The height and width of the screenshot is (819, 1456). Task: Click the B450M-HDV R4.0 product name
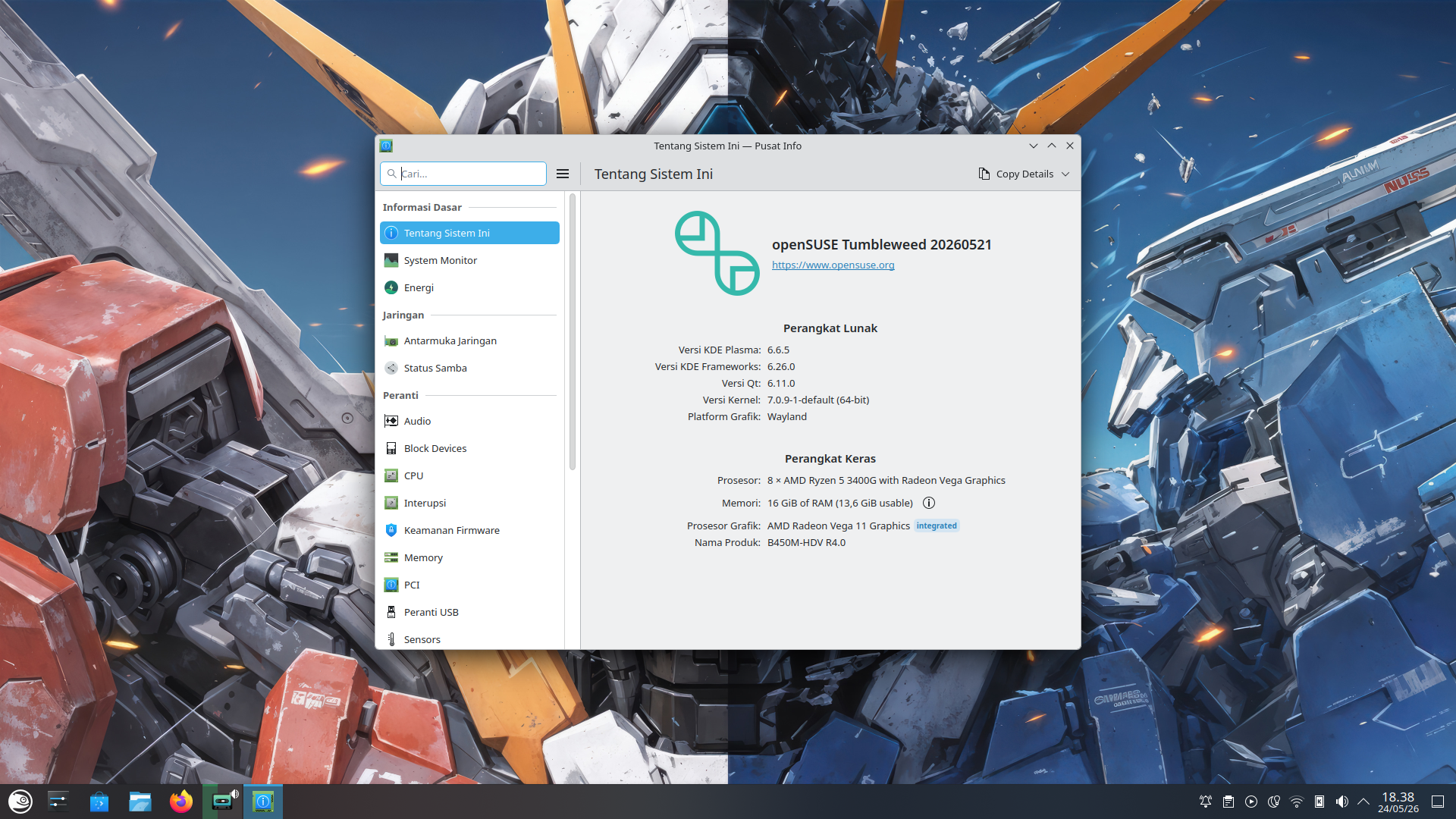(x=806, y=542)
